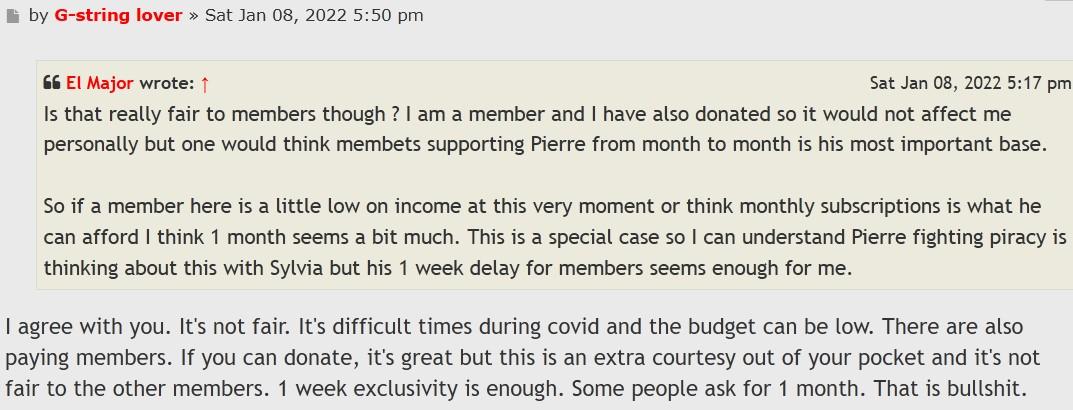This screenshot has height=410, width=1073.
Task: Click quoted sentence "Is that really fair"
Action: [118, 114]
